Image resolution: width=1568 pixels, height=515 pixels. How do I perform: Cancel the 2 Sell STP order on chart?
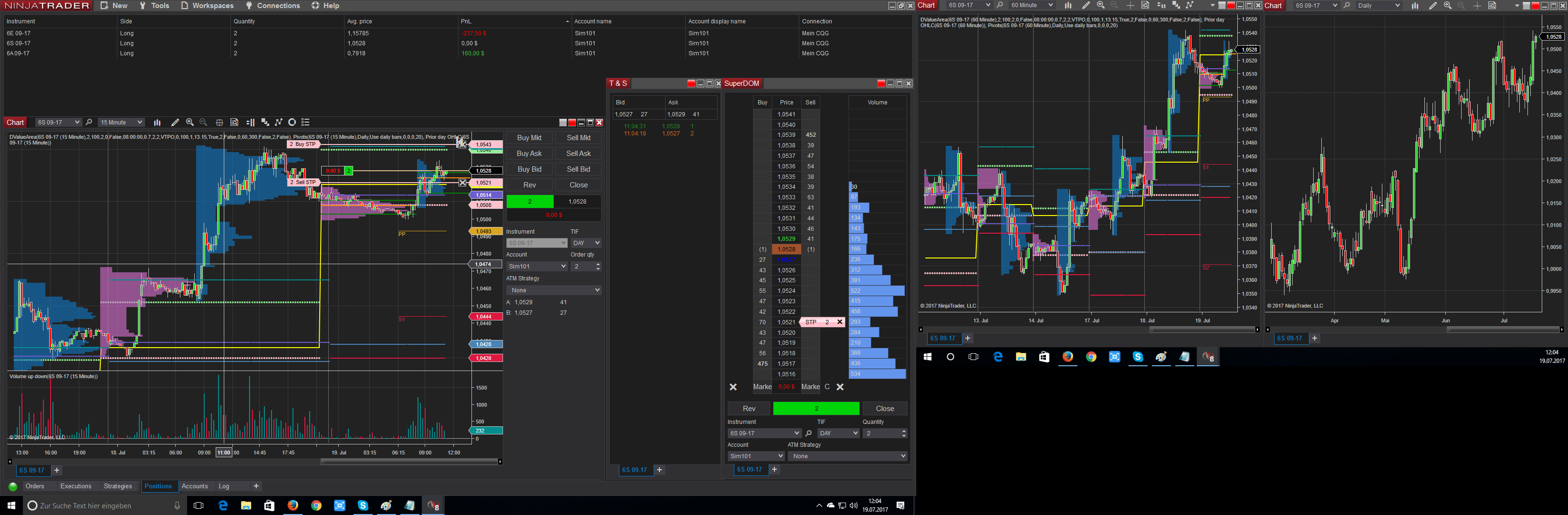(x=462, y=183)
